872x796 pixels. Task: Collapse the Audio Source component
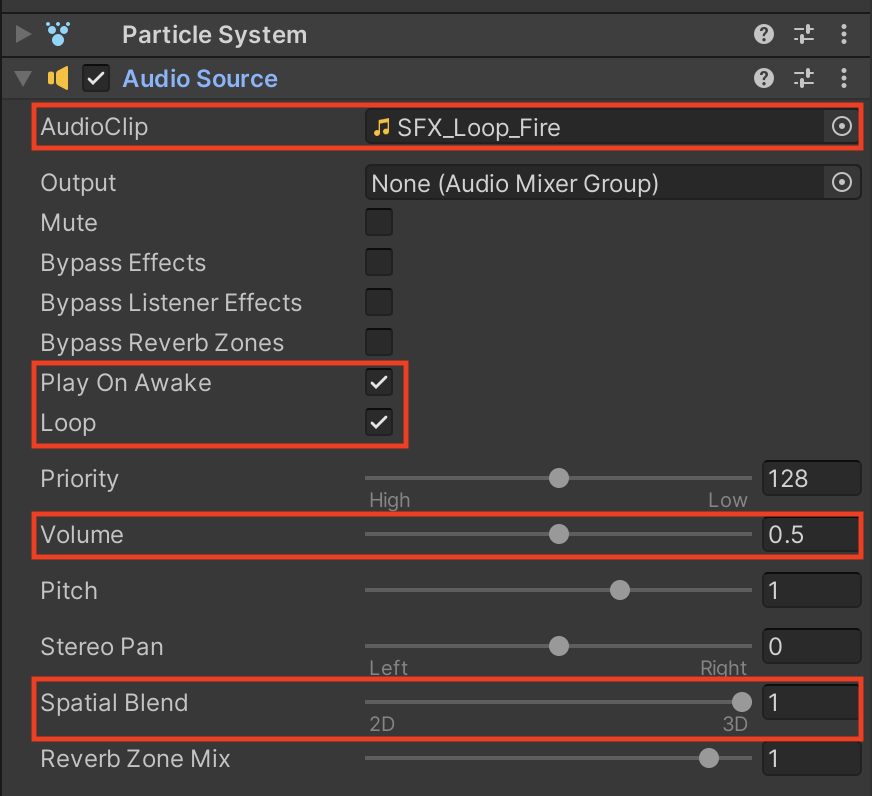pyautogui.click(x=24, y=78)
